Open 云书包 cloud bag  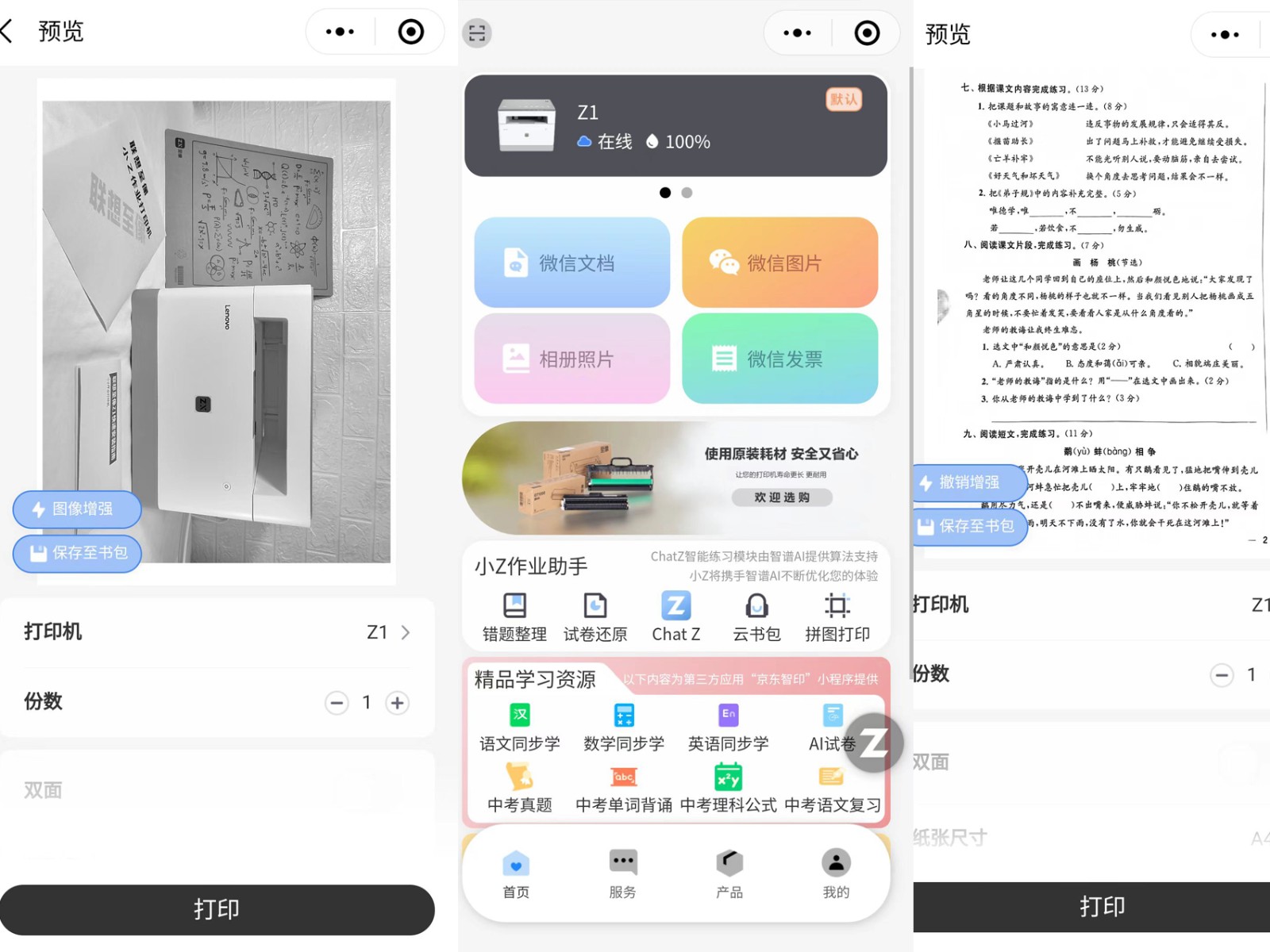[756, 617]
